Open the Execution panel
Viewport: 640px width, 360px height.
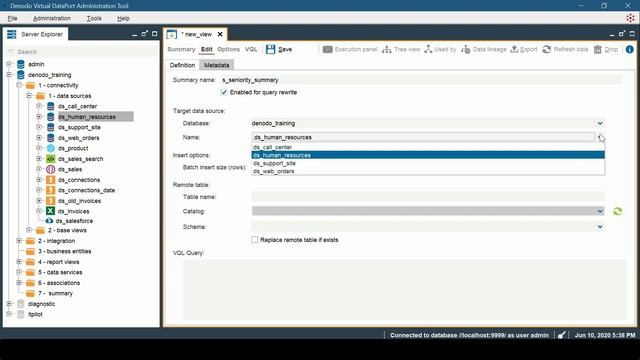coord(350,49)
